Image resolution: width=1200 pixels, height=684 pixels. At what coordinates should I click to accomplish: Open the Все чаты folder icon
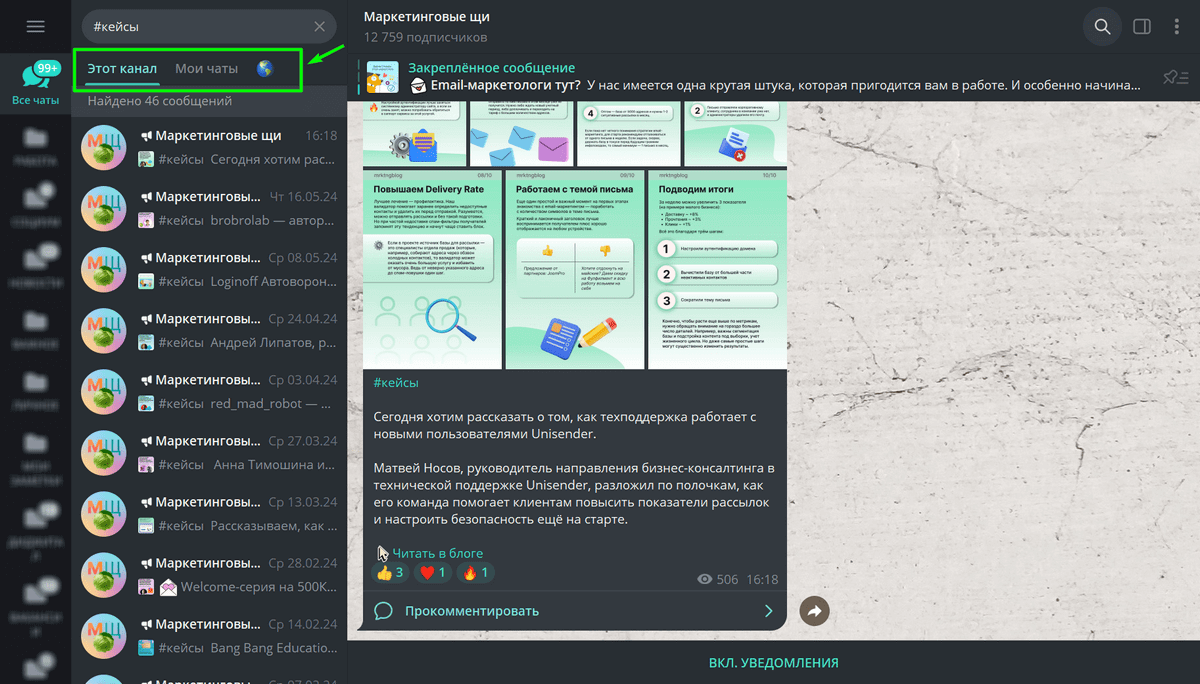(x=36, y=82)
